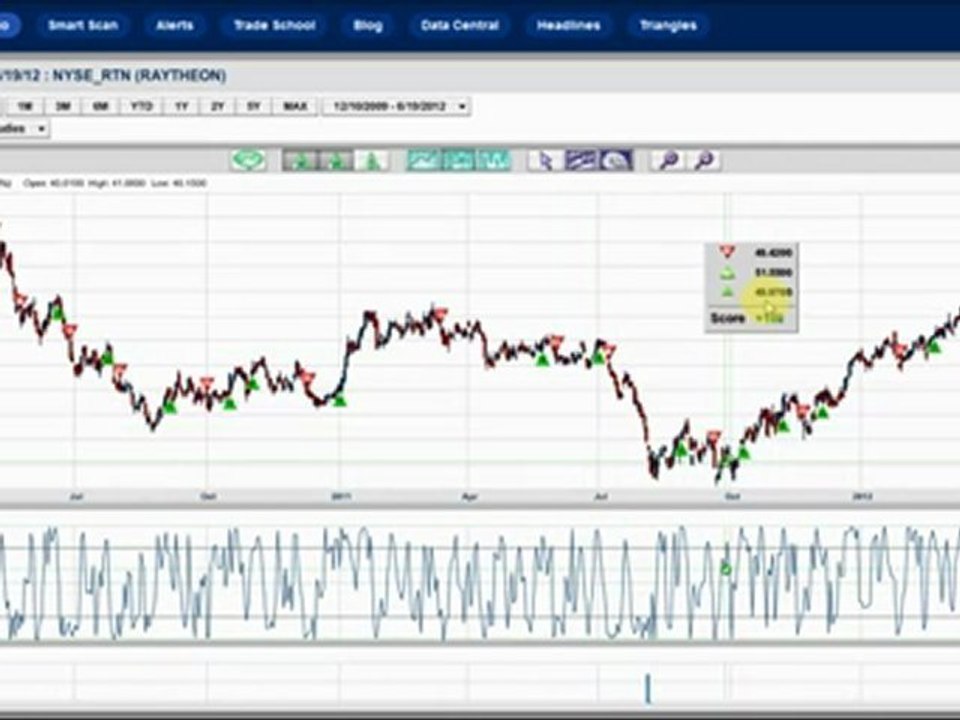Set chart range to 1M
The image size is (960, 720).
pos(24,107)
